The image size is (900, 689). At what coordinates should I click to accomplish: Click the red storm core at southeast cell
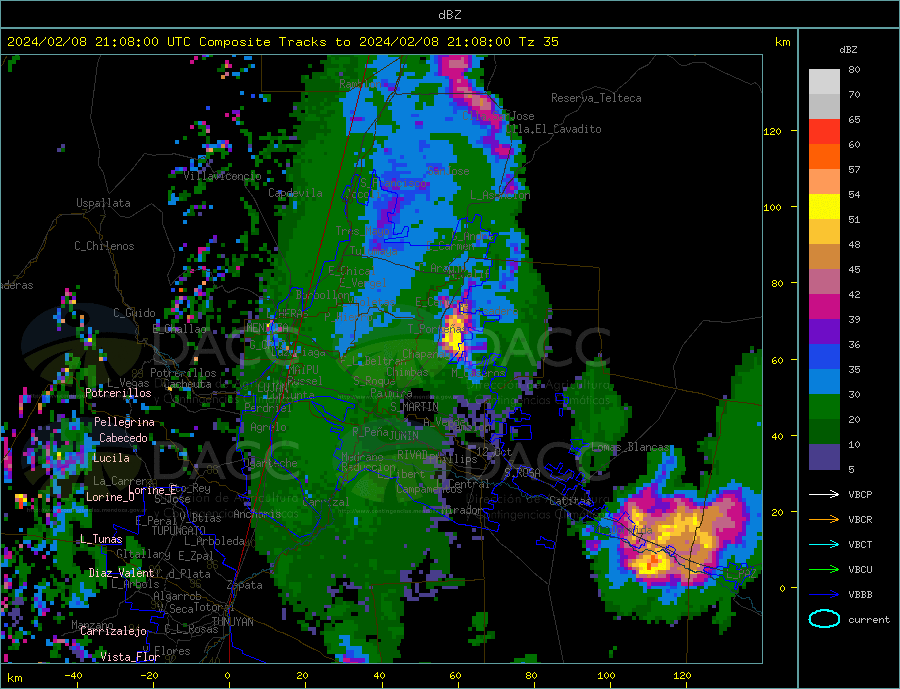pyautogui.click(x=650, y=563)
